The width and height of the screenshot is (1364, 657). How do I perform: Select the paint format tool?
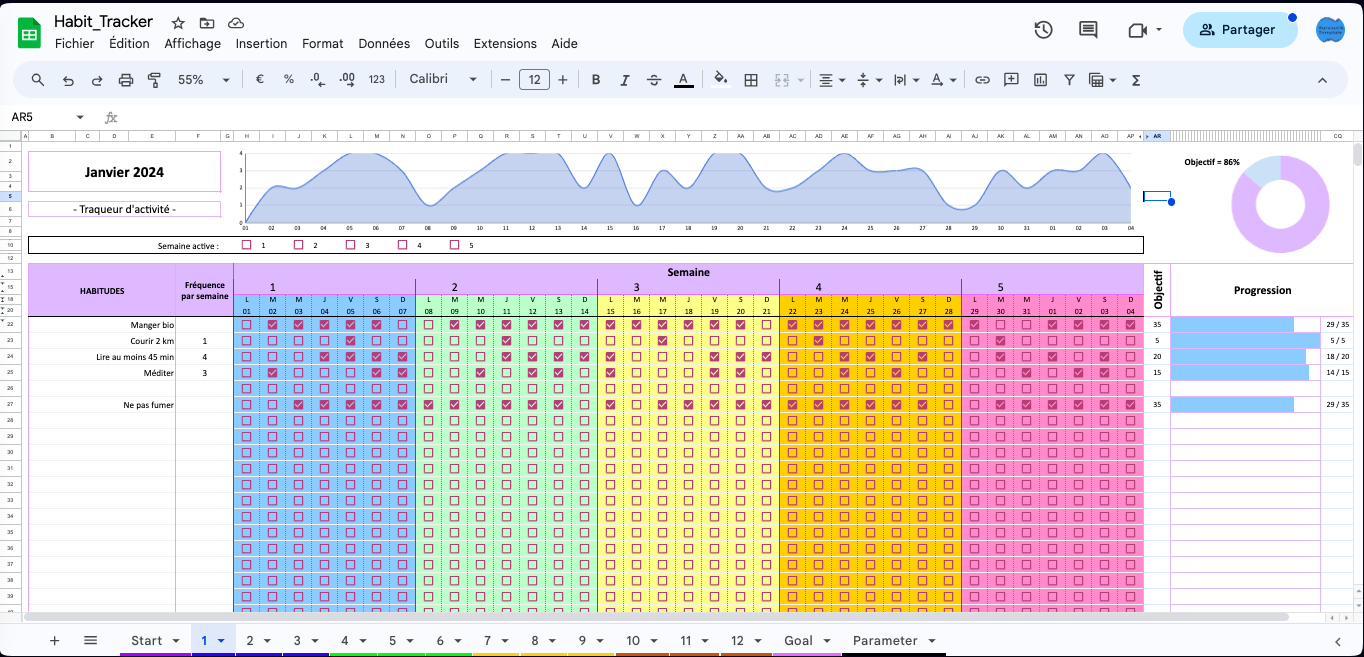pyautogui.click(x=155, y=79)
